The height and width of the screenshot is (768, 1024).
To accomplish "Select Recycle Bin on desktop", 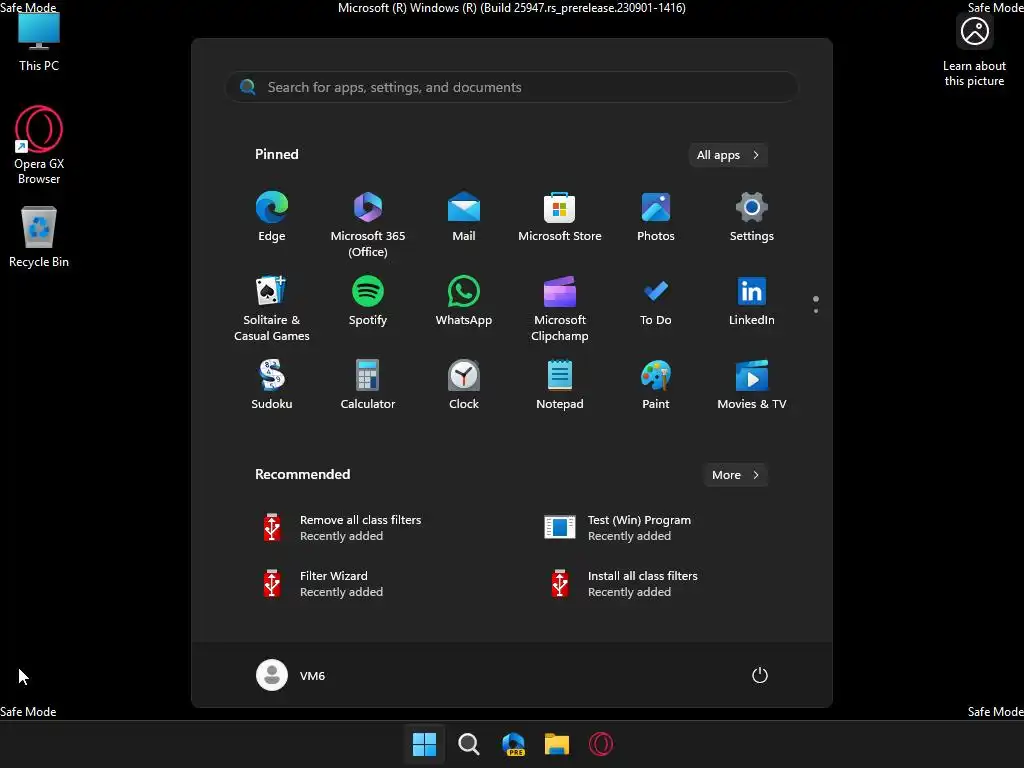I will coord(39,236).
